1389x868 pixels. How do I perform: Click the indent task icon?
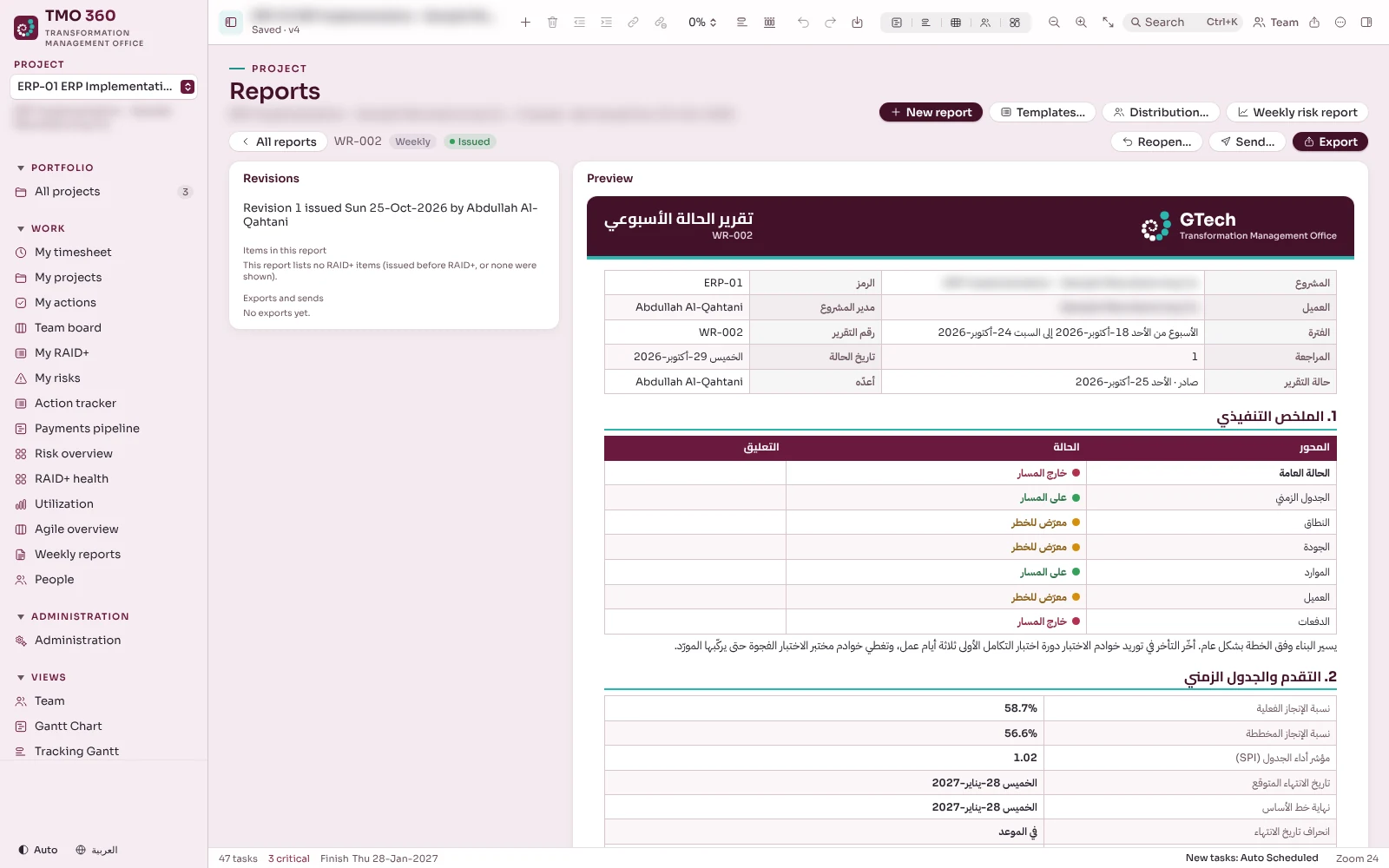[x=606, y=23]
